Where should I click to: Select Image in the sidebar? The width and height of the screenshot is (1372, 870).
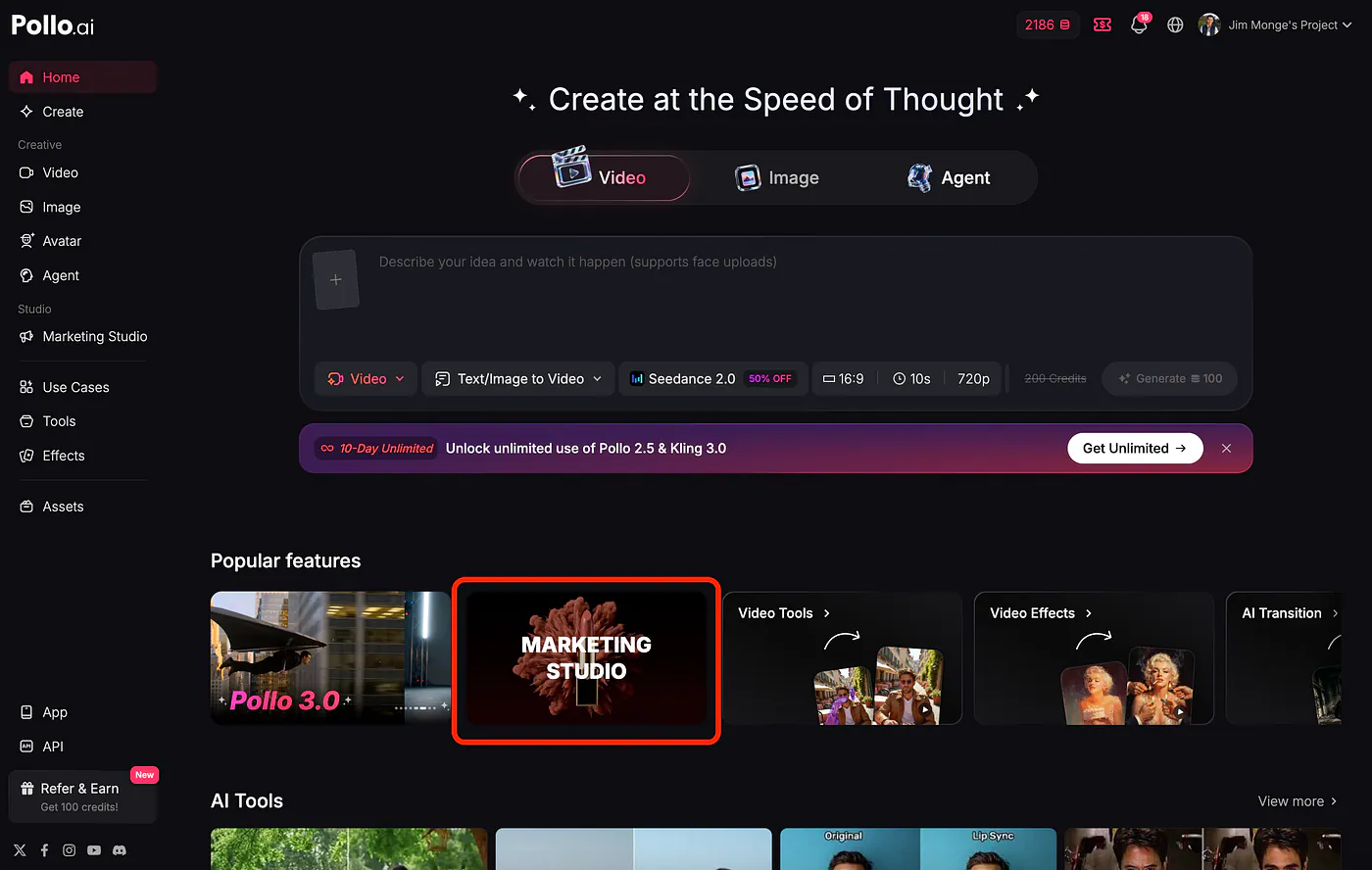coord(82,207)
